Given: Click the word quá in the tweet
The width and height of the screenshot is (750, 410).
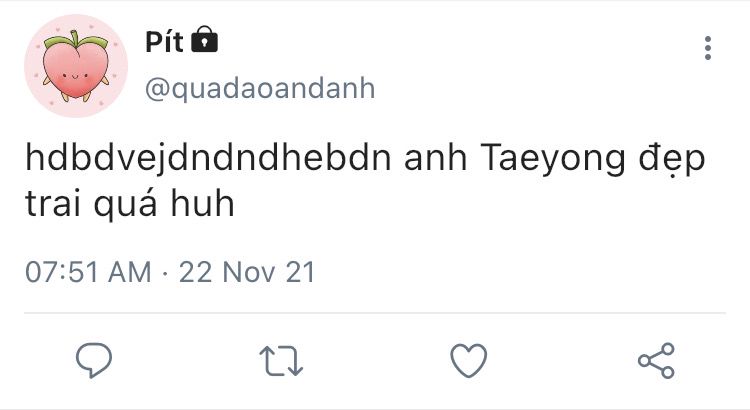Looking at the screenshot, I should pos(126,207).
